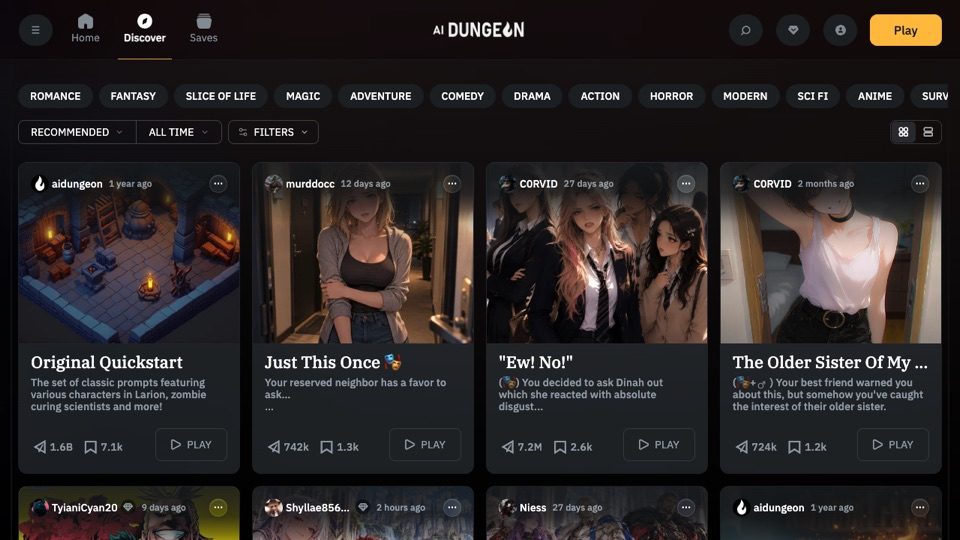Open Shyllae856 author profile

click(308, 508)
